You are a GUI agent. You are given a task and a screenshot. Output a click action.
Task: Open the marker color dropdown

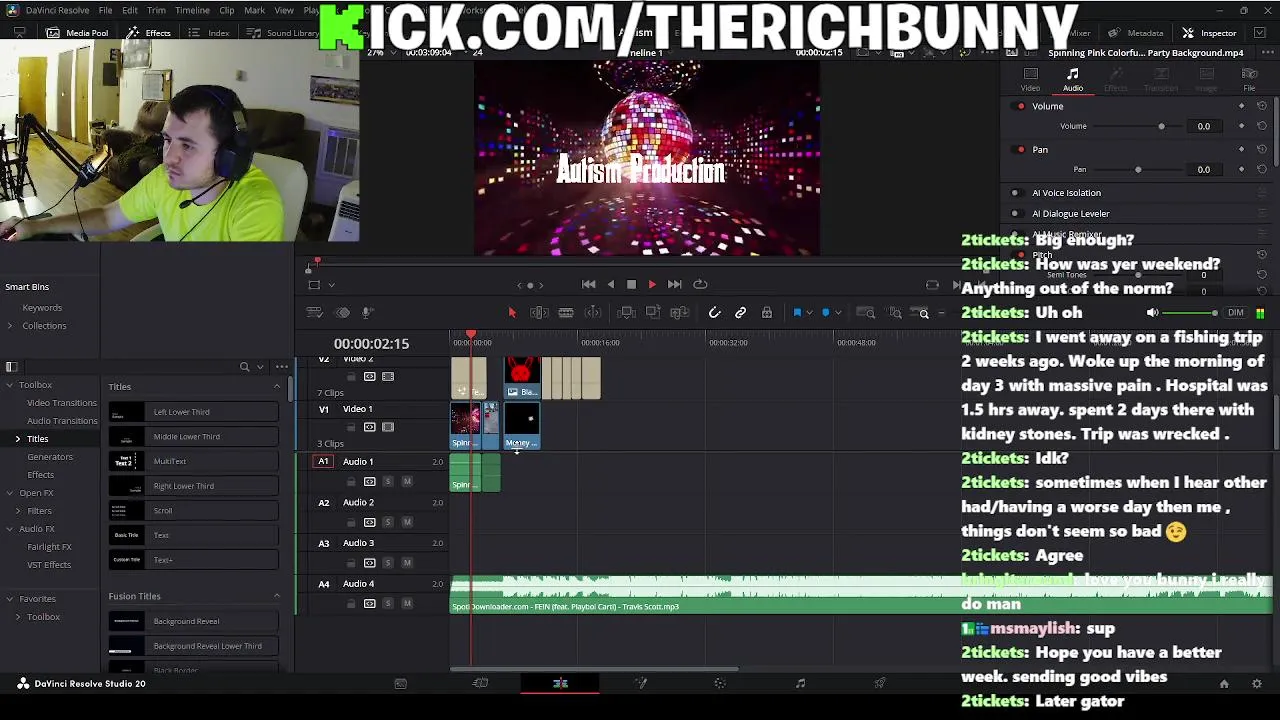coord(837,313)
